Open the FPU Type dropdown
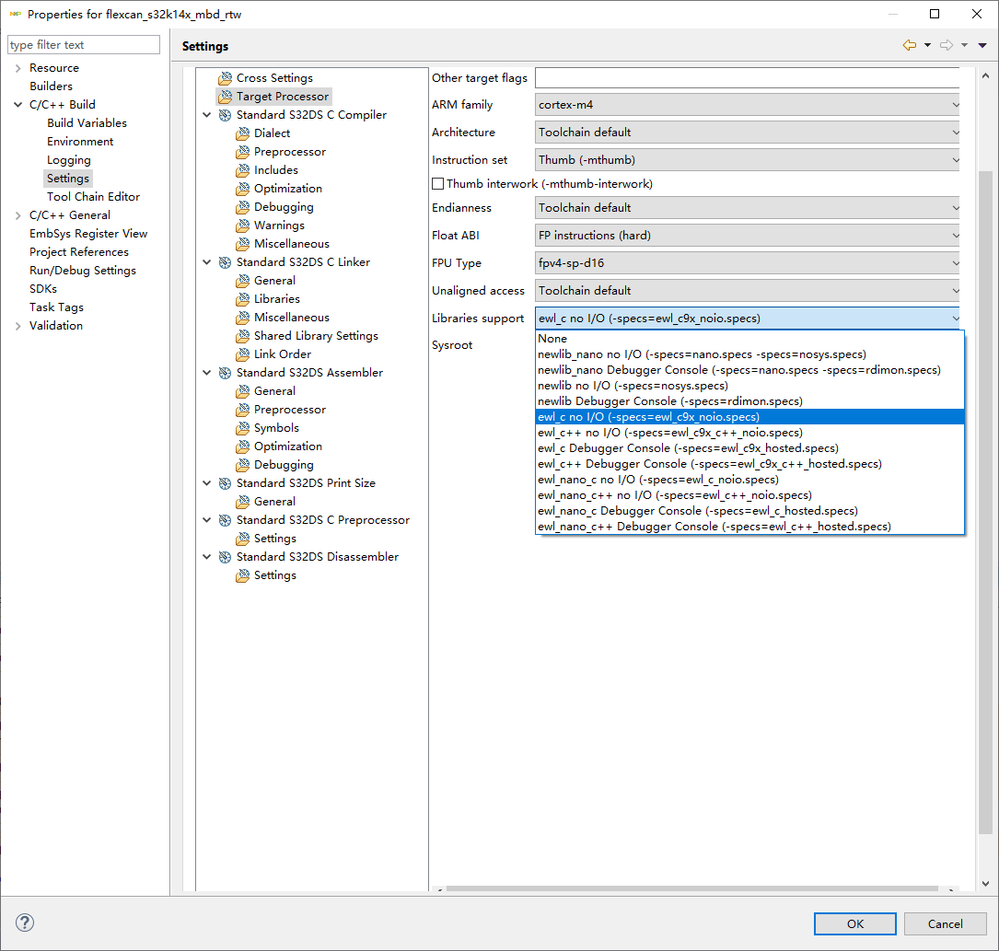This screenshot has width=999, height=951. (x=747, y=263)
